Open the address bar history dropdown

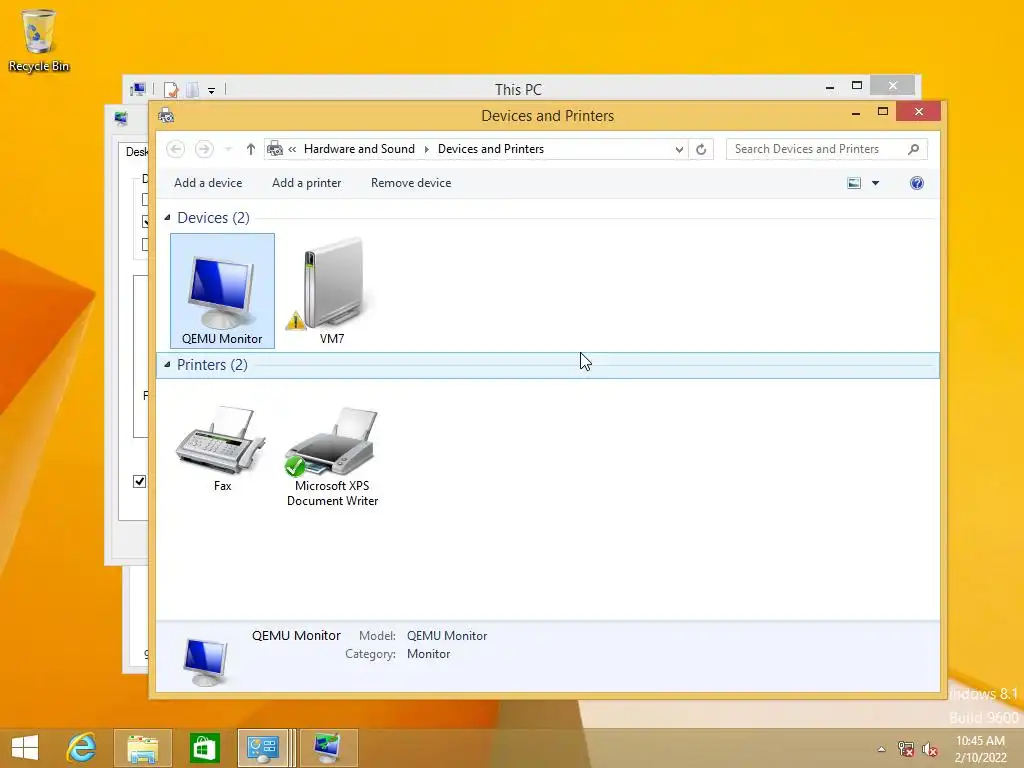(679, 149)
